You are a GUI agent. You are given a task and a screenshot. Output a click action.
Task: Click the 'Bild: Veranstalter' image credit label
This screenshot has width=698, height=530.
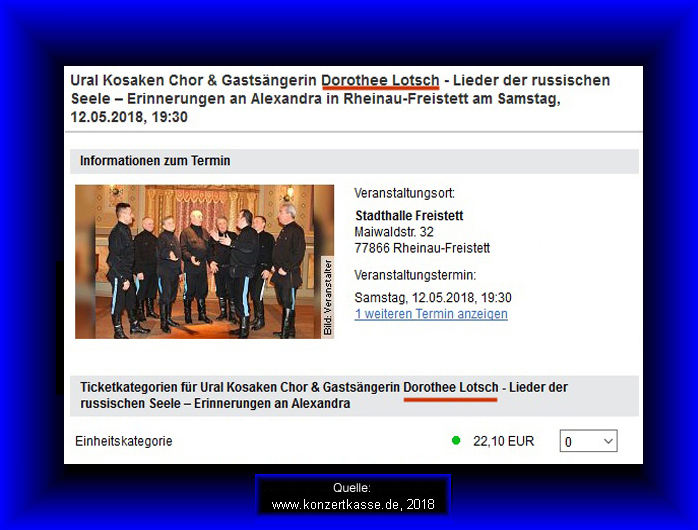point(328,297)
